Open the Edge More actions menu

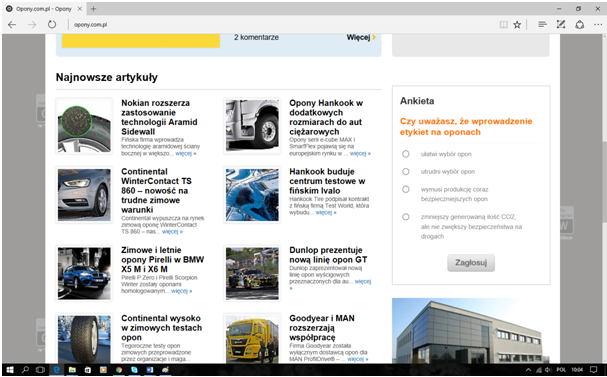click(598, 25)
